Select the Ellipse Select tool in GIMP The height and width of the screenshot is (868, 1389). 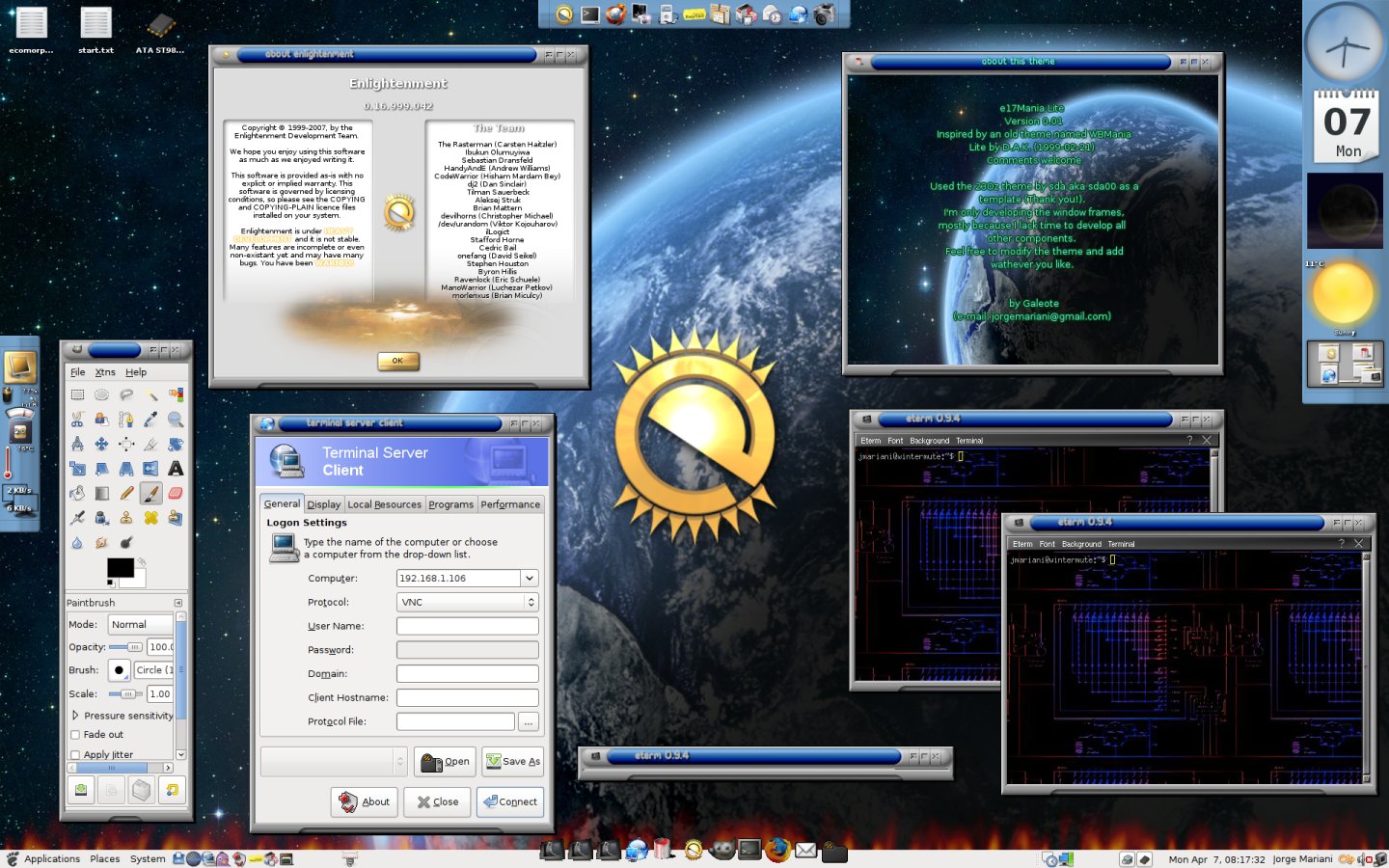pos(102,394)
